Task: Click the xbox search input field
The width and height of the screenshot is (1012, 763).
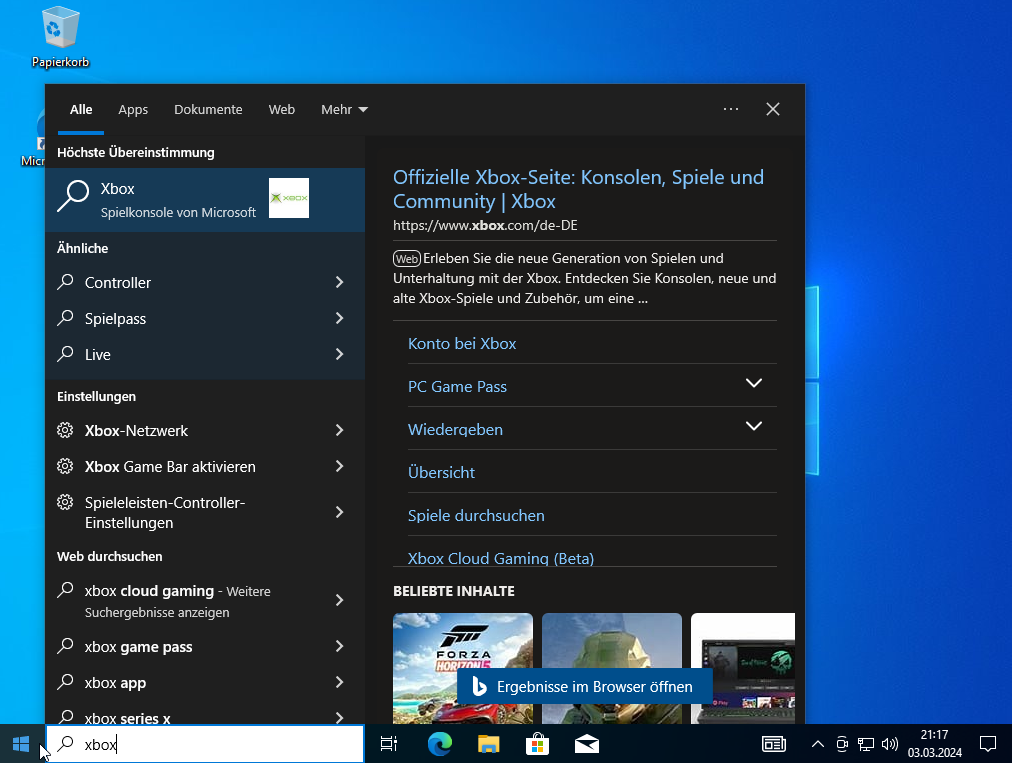Action: tap(205, 744)
